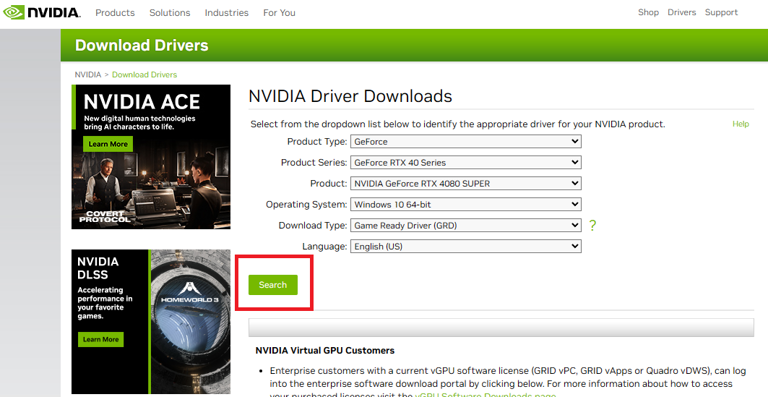Go to the Shop link
The image size is (768, 397).
click(x=648, y=12)
